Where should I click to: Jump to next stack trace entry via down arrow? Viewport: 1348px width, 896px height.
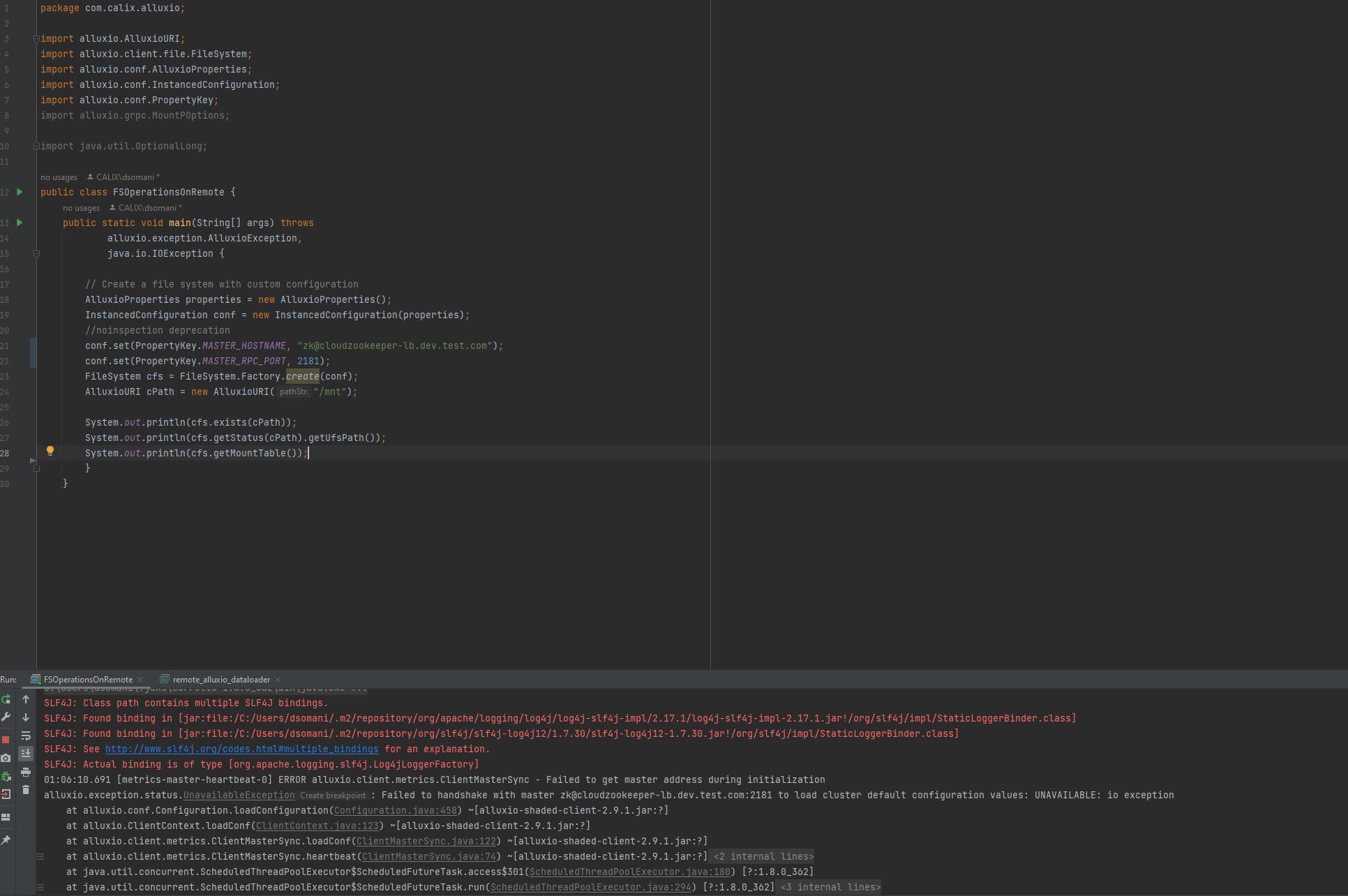[26, 717]
